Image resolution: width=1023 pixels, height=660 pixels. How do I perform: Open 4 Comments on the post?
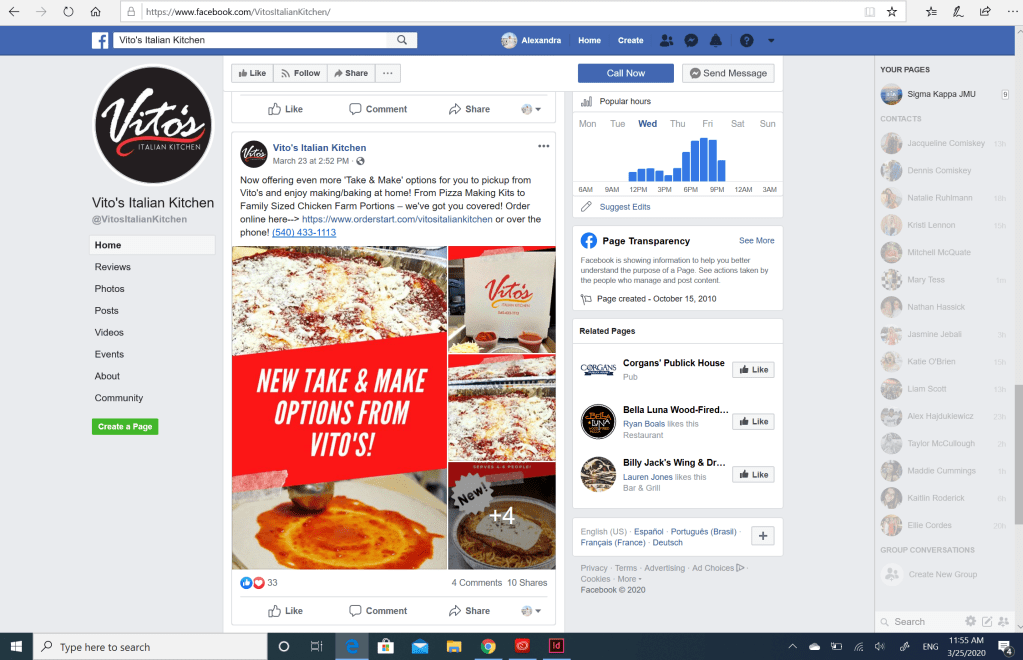[477, 582]
